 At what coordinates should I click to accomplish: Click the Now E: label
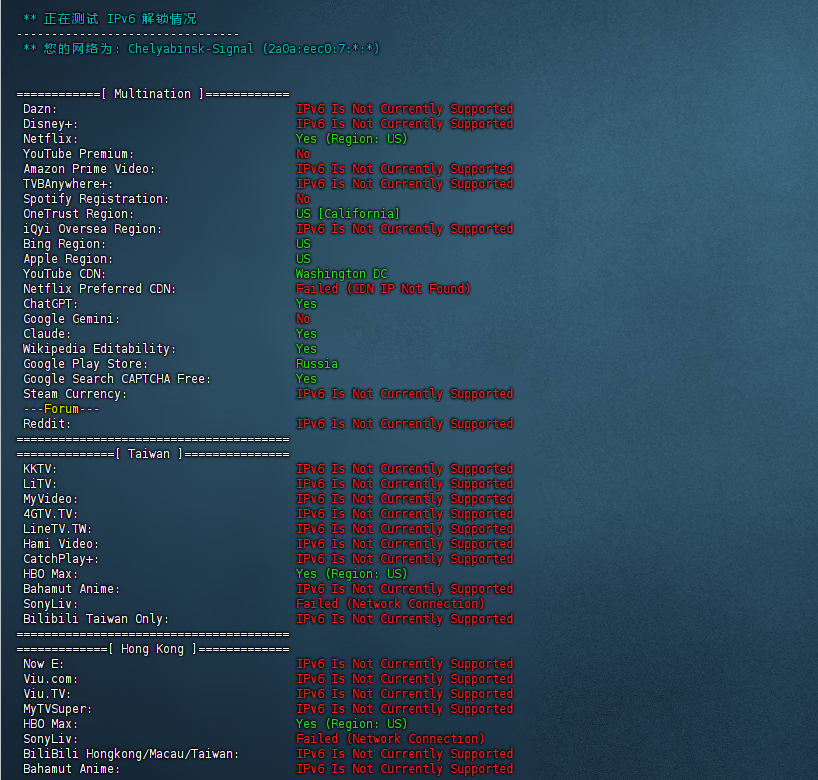[x=43, y=664]
